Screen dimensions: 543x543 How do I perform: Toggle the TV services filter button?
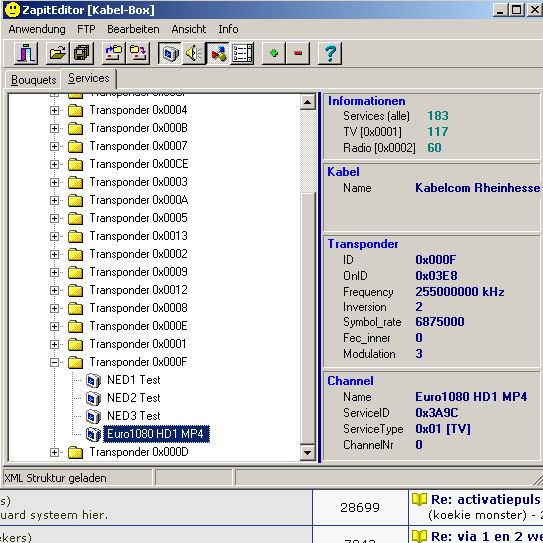pos(170,53)
